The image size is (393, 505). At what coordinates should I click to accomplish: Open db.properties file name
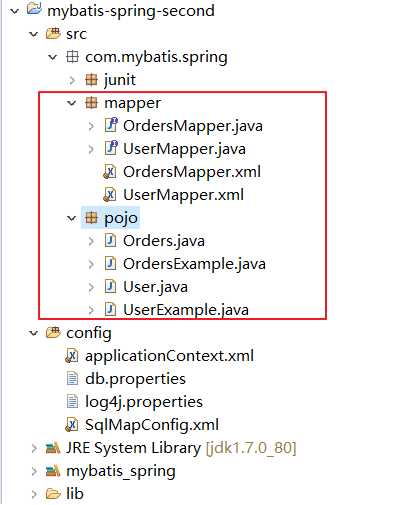pos(135,380)
